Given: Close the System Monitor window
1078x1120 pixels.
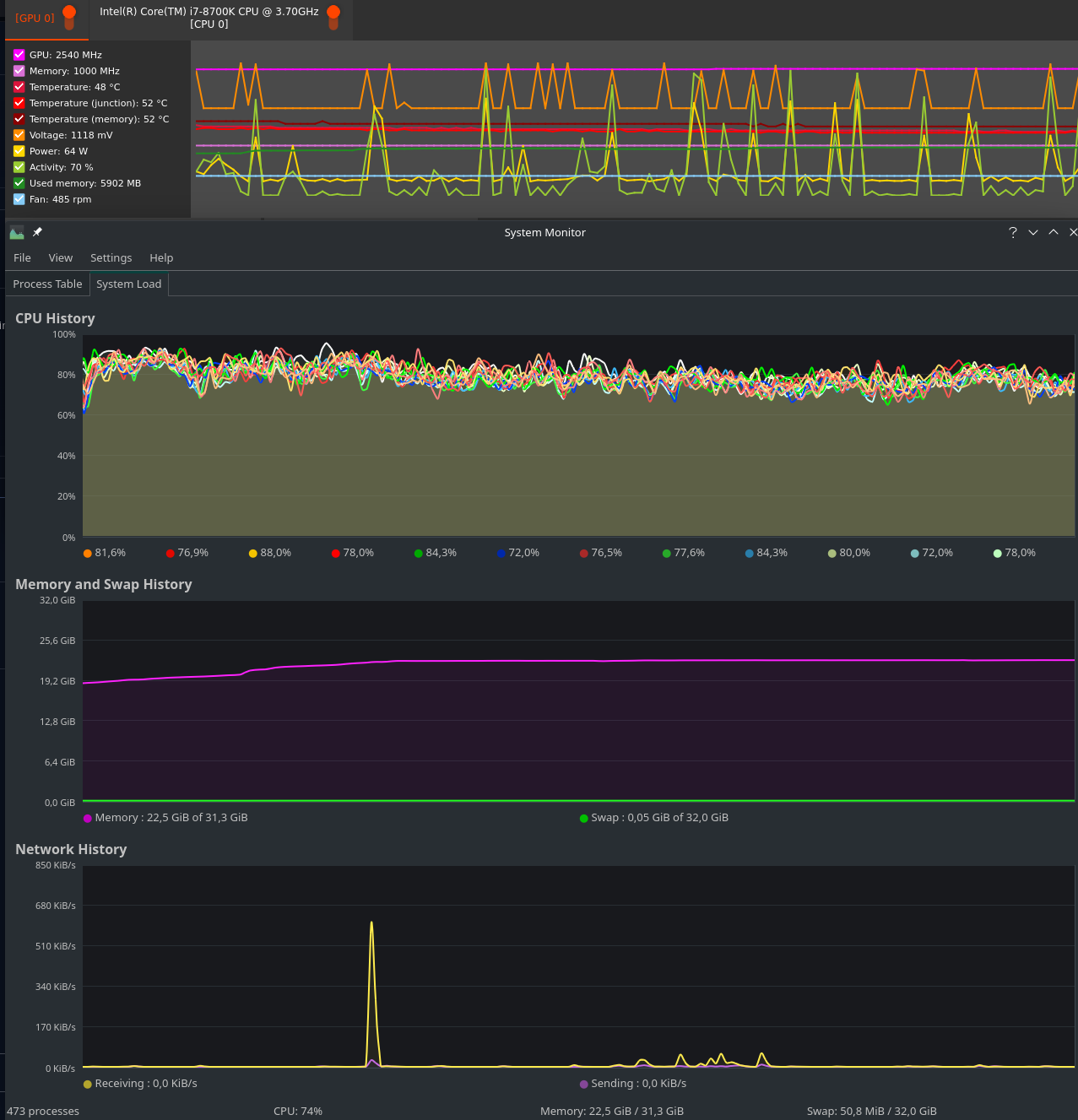Looking at the screenshot, I should pyautogui.click(x=1073, y=232).
